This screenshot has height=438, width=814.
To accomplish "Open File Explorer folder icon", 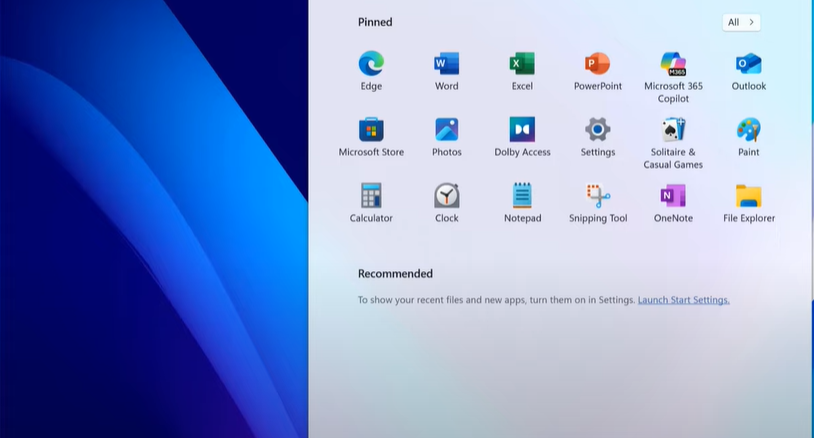I will (x=749, y=196).
